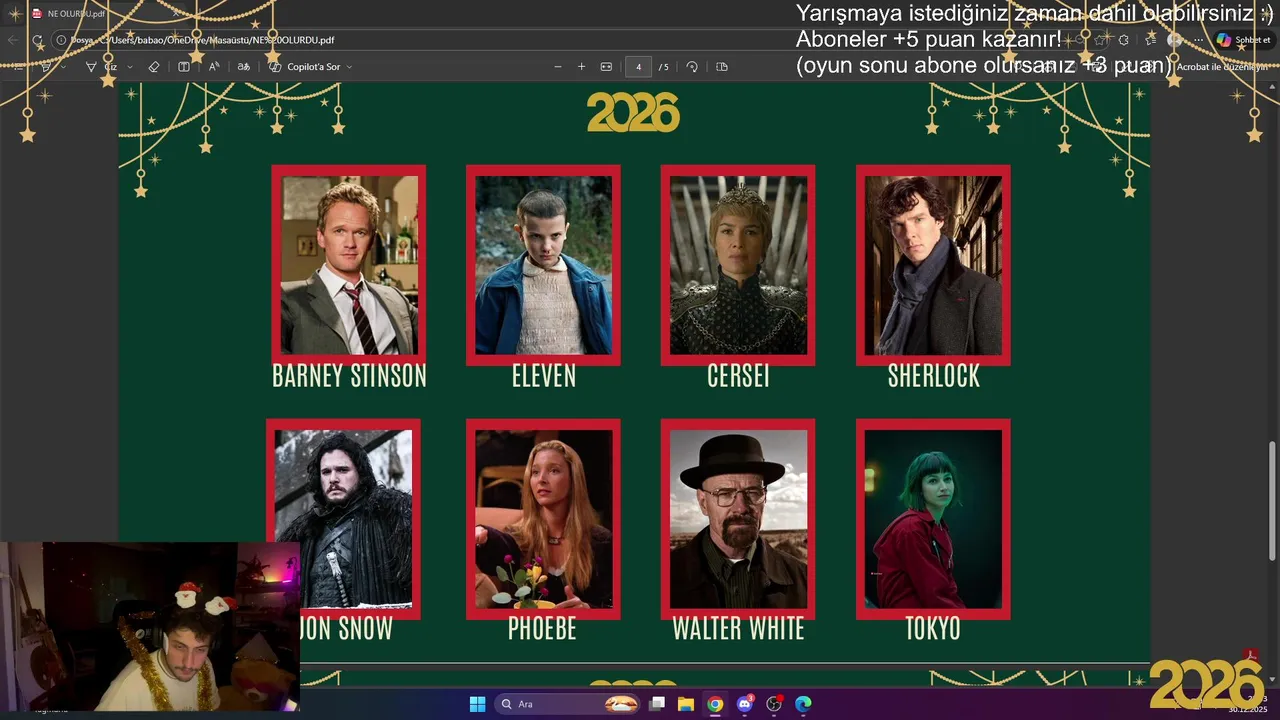Click the site info icon beside Dosya
The height and width of the screenshot is (720, 1280).
coord(61,40)
